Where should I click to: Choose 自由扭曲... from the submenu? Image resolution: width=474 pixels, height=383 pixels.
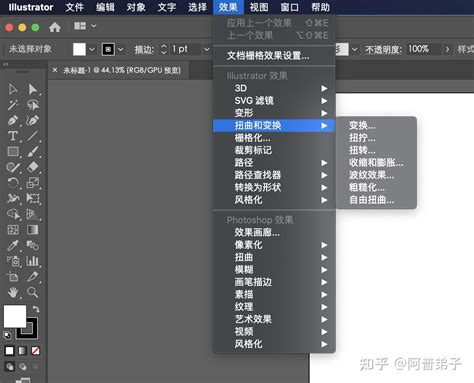click(376, 200)
